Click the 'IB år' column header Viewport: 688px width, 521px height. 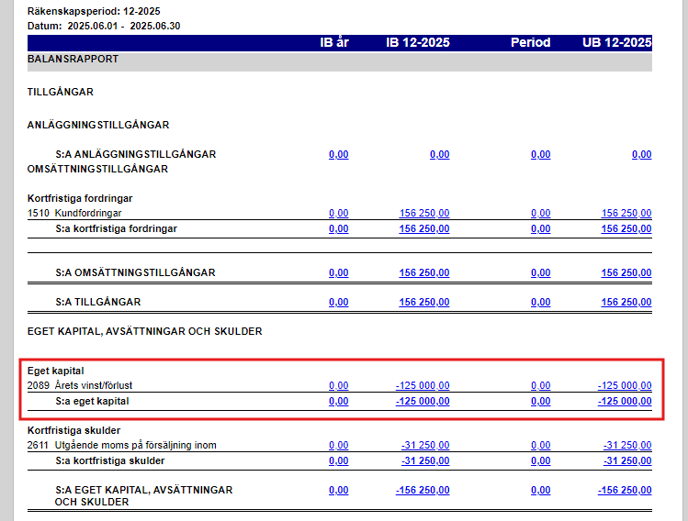(x=334, y=43)
